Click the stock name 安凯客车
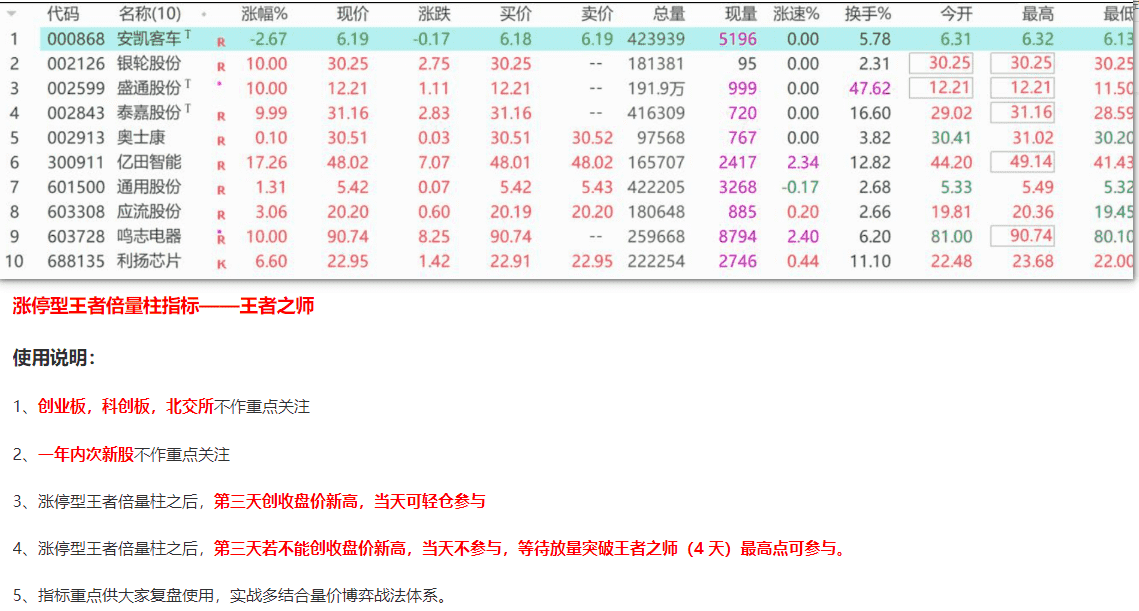 (x=149, y=39)
